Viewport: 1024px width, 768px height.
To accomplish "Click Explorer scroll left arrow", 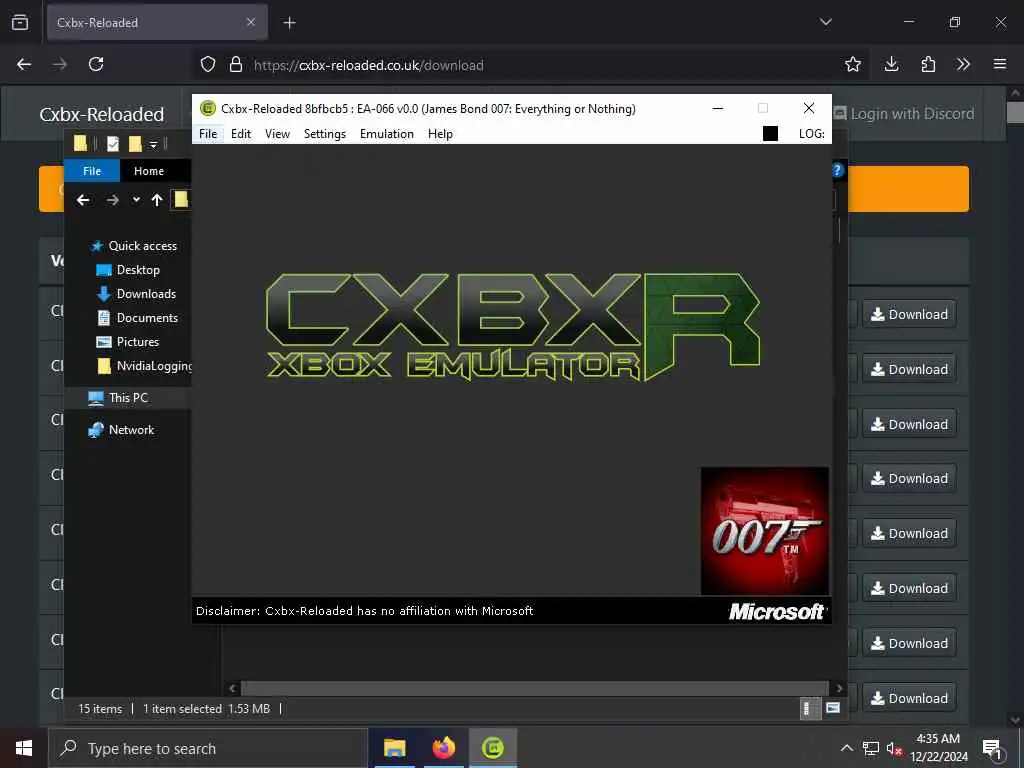I will pyautogui.click(x=232, y=688).
